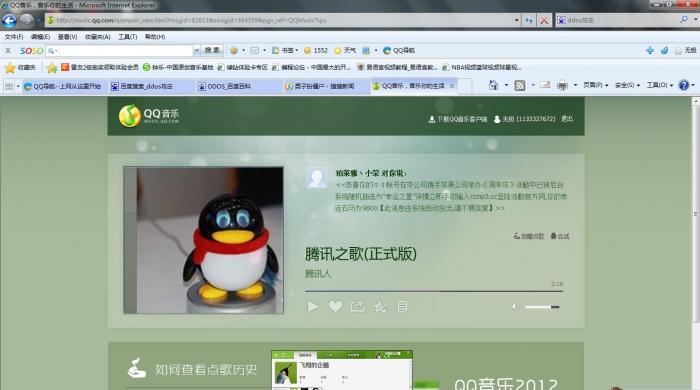Open the song title 腾讯之歌(正式版)

click(361, 254)
